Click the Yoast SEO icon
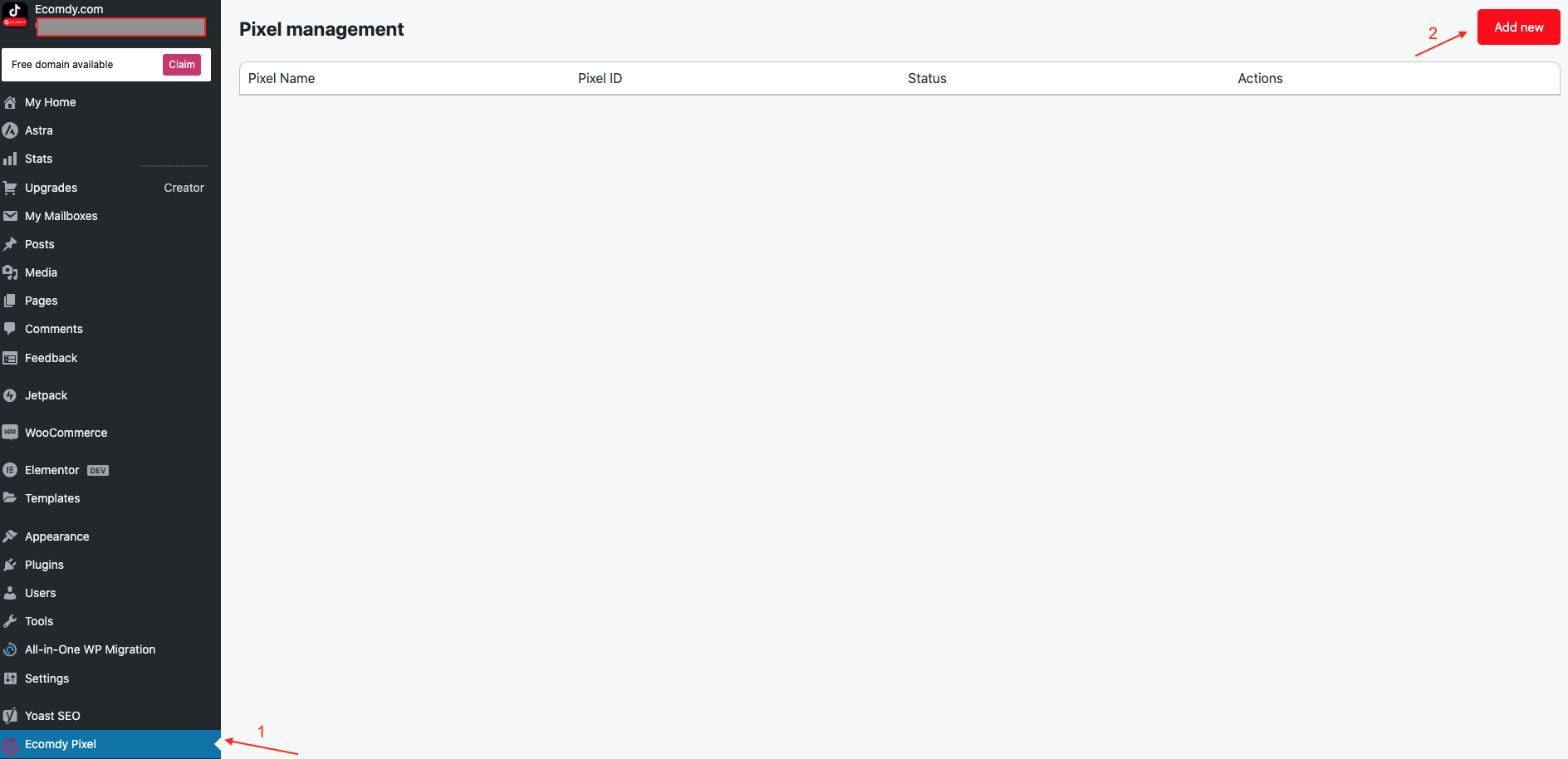Screen dimensions: 1568x759 pyautogui.click(x=10, y=716)
